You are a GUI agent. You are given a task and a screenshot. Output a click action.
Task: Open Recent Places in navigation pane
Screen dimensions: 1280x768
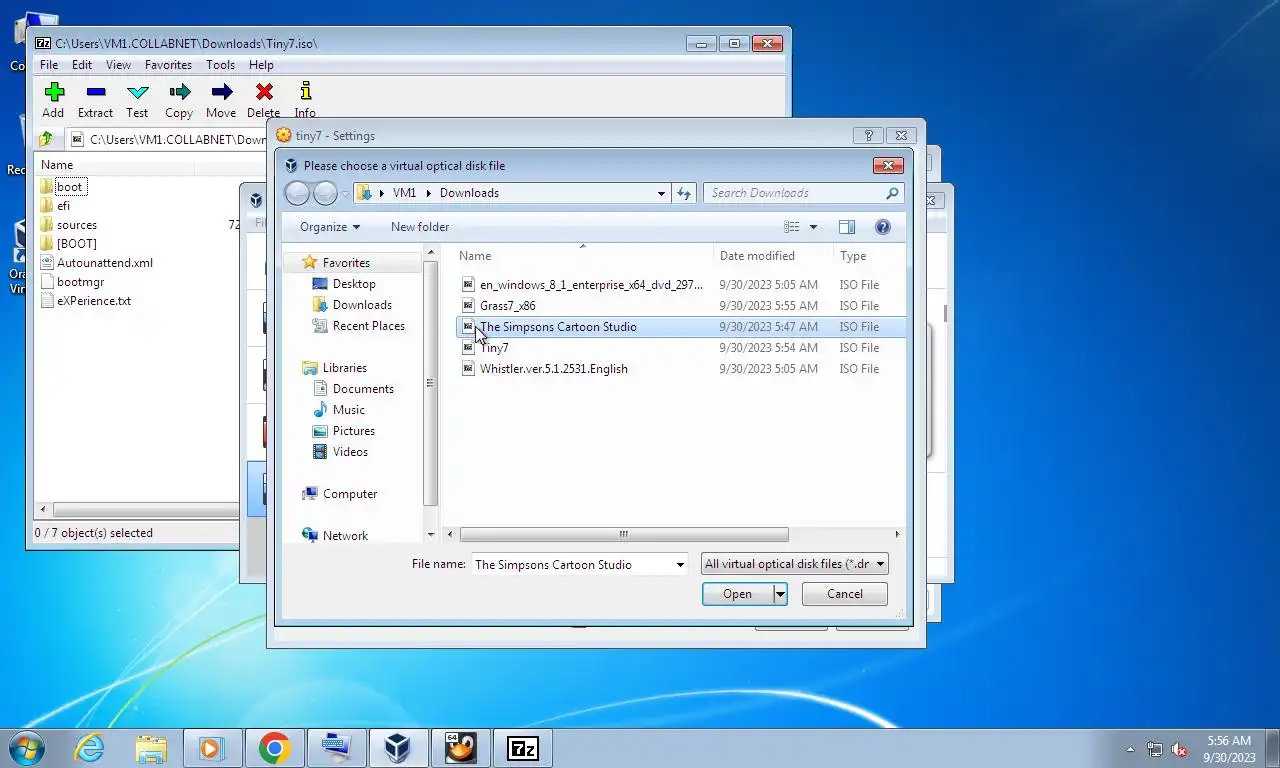coord(368,326)
